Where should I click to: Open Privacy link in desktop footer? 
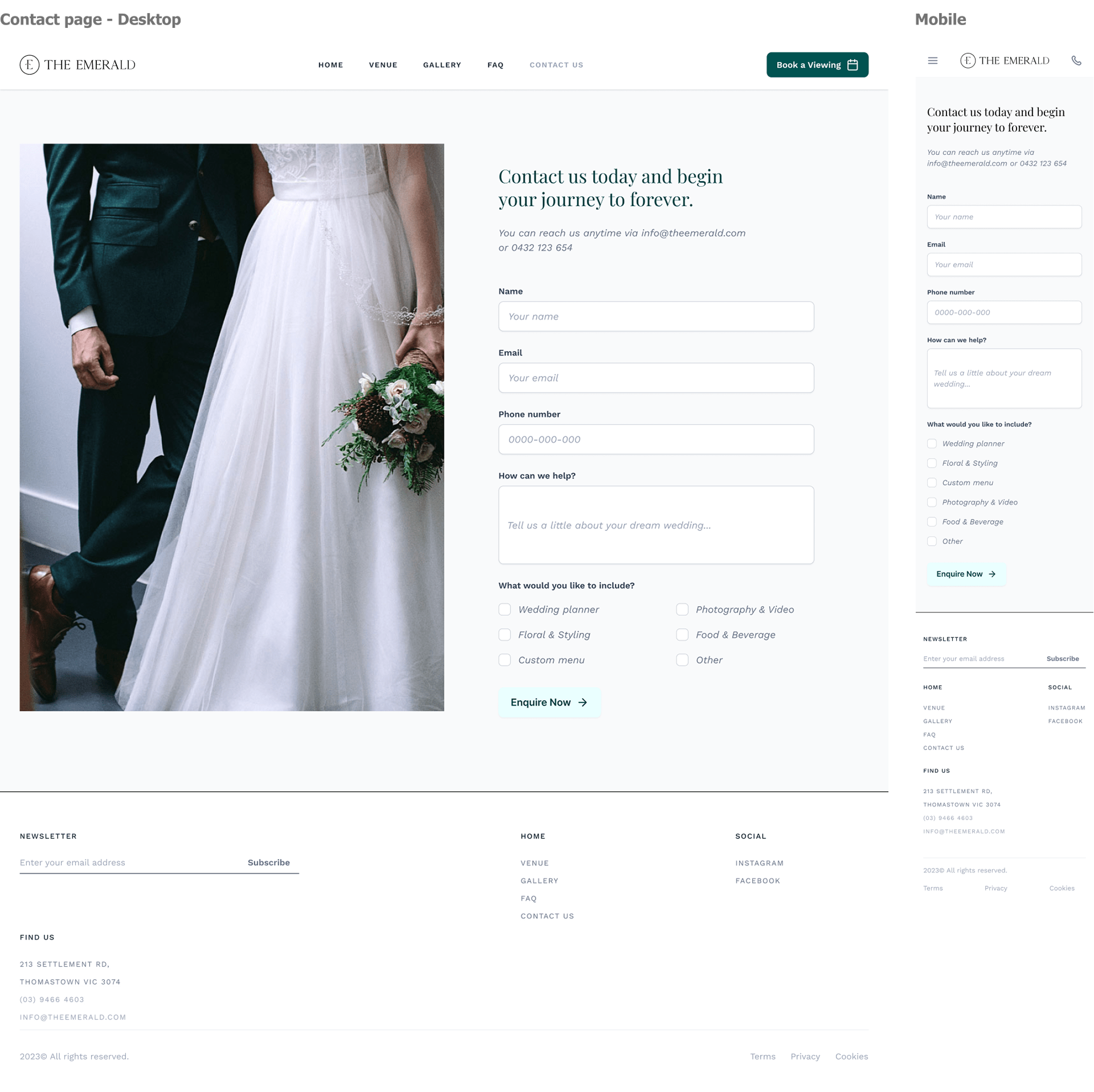pyautogui.click(x=805, y=1057)
